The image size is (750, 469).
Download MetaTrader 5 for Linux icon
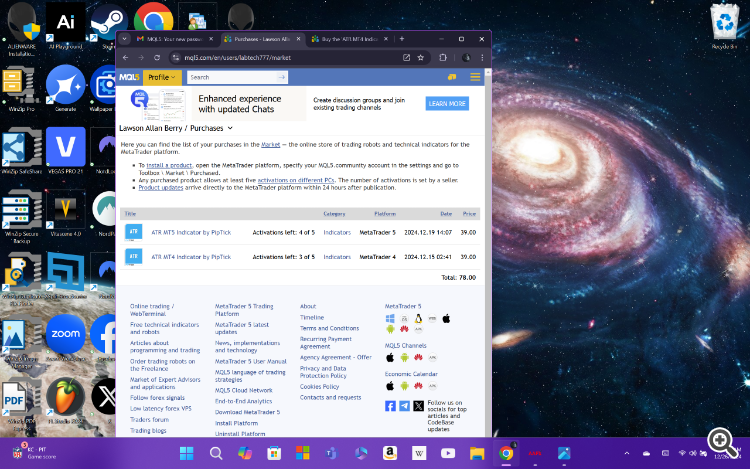click(418, 318)
